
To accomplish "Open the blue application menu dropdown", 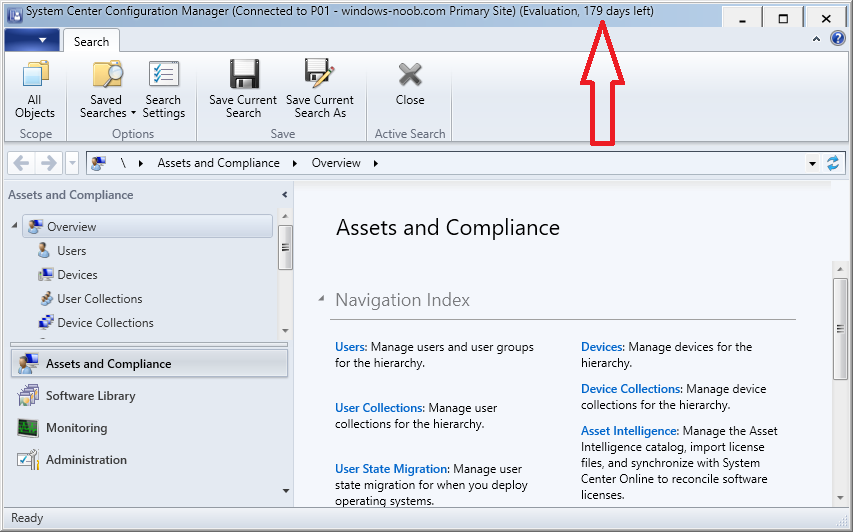I will [32, 40].
